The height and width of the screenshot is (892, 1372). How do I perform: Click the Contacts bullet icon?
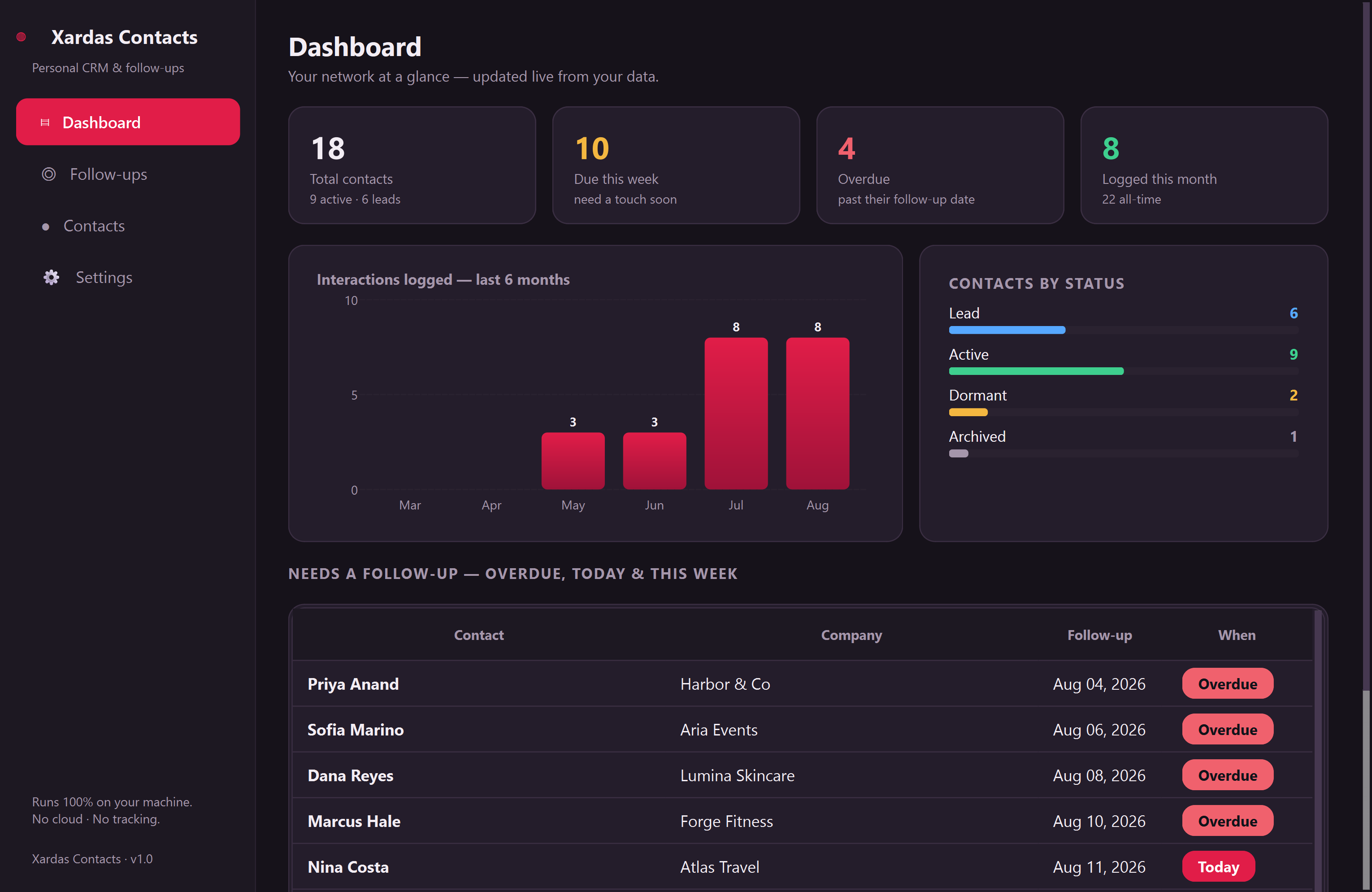tap(46, 226)
